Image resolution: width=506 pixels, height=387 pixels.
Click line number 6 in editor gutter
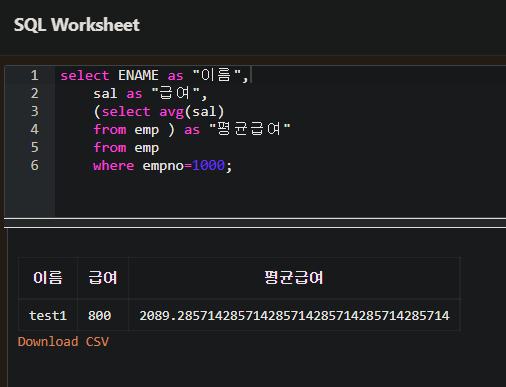coord(35,165)
